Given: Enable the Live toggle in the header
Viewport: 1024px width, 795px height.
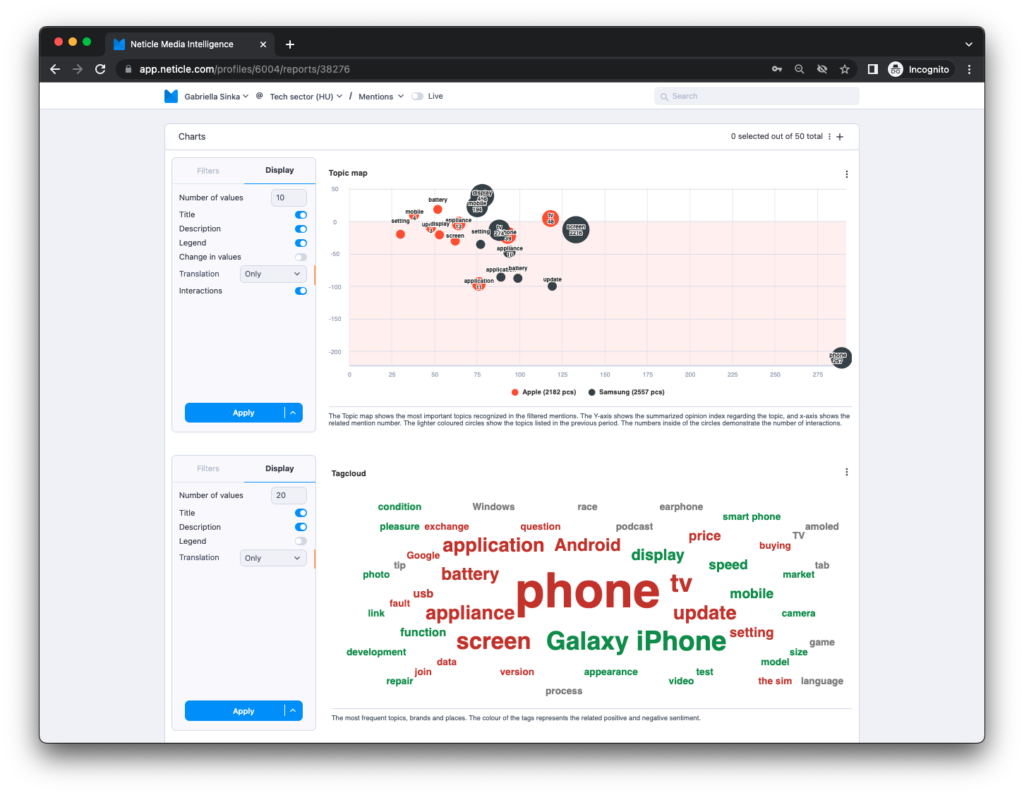Looking at the screenshot, I should pos(416,96).
